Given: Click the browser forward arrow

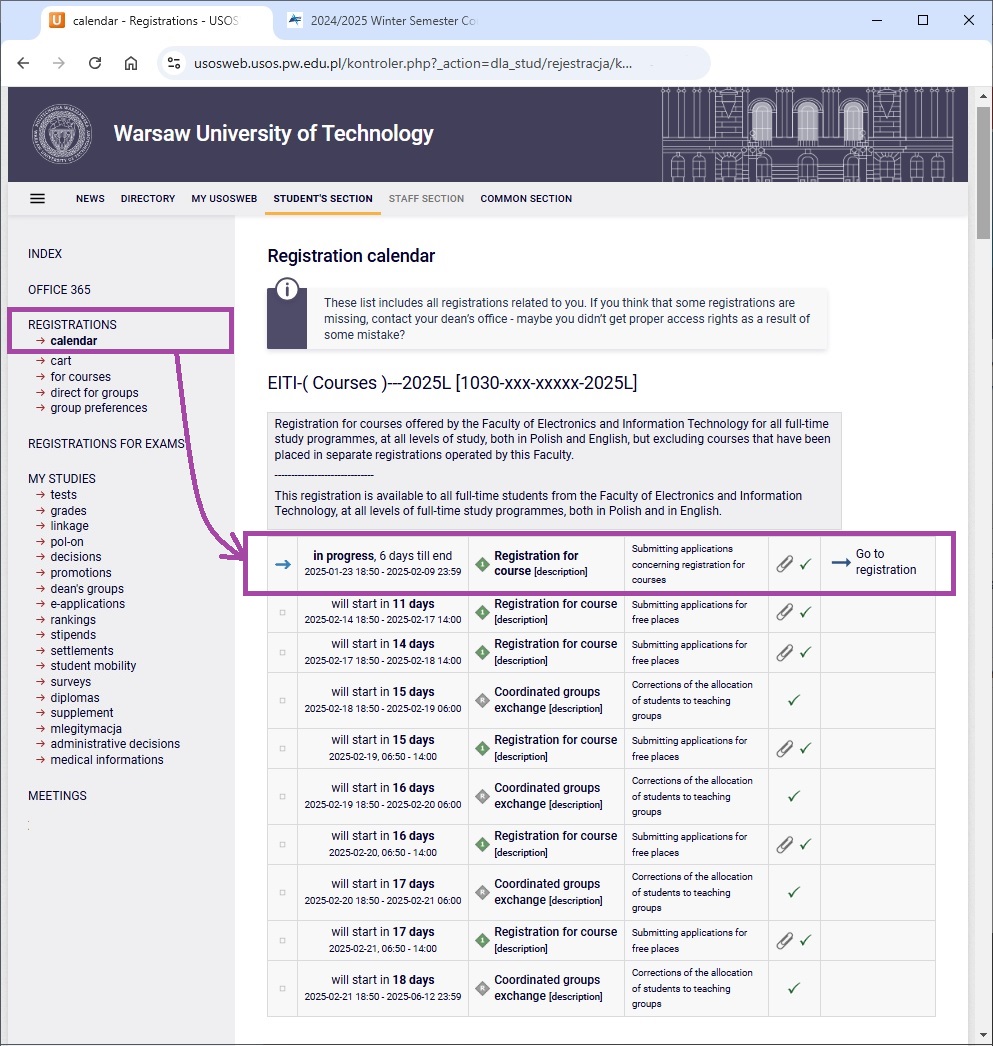Looking at the screenshot, I should (59, 63).
